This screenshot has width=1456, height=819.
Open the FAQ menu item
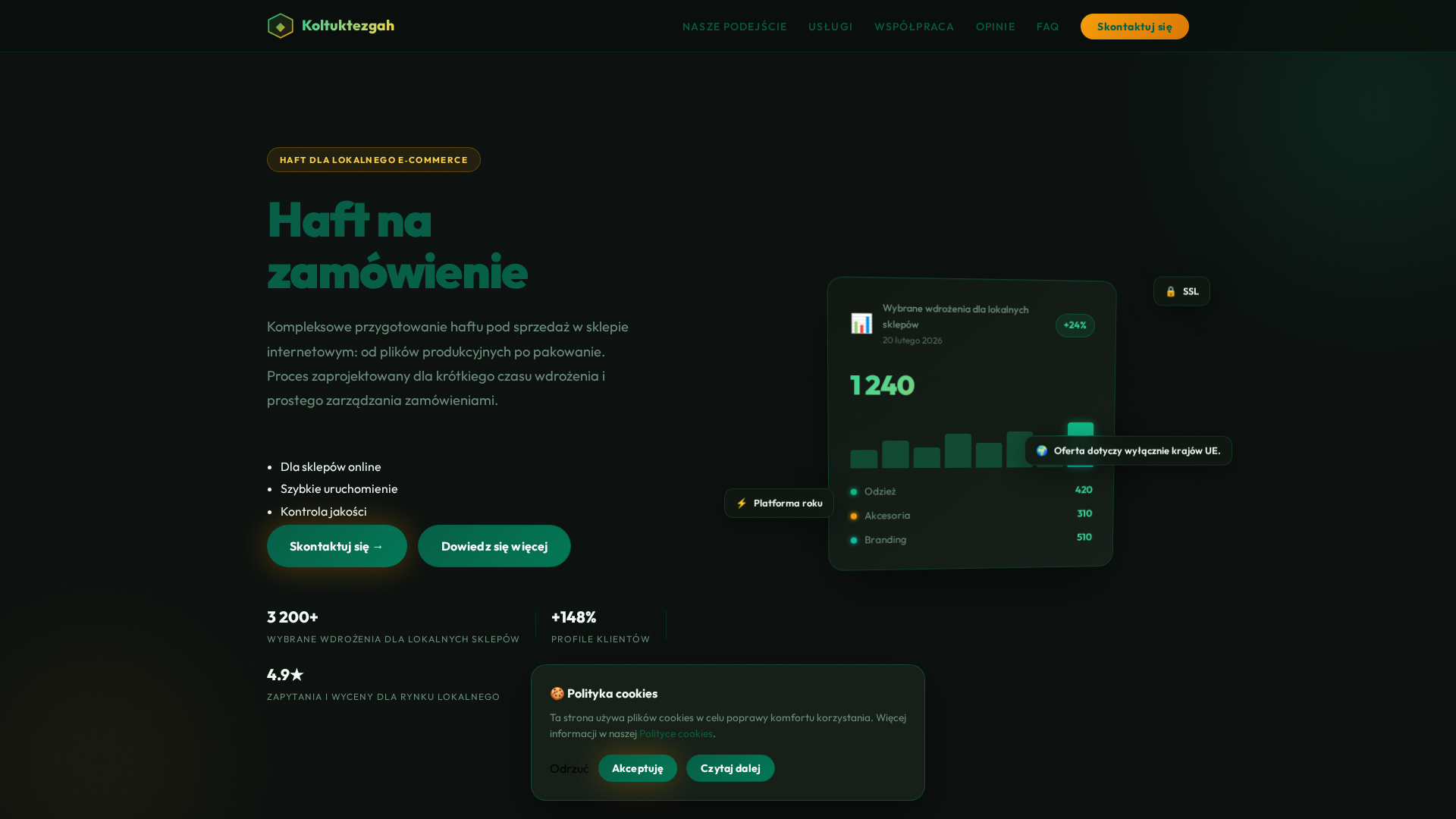1048,27
